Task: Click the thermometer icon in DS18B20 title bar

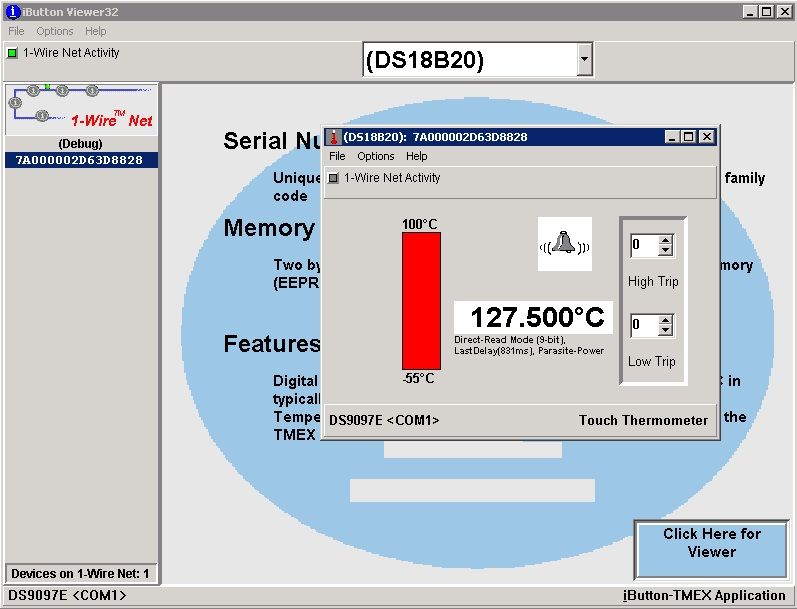Action: (334, 137)
